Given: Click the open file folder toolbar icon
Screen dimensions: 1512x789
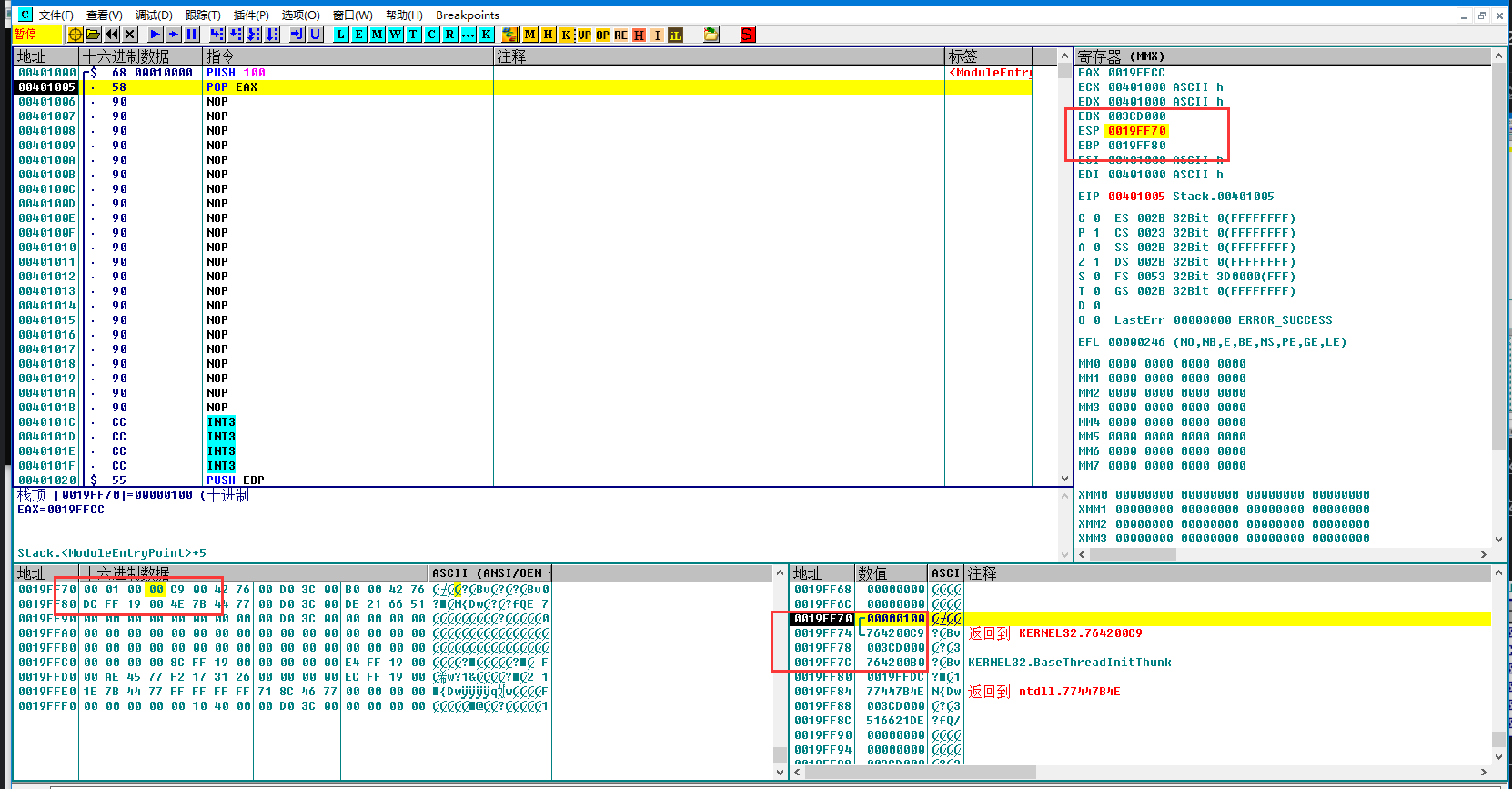Looking at the screenshot, I should (93, 35).
